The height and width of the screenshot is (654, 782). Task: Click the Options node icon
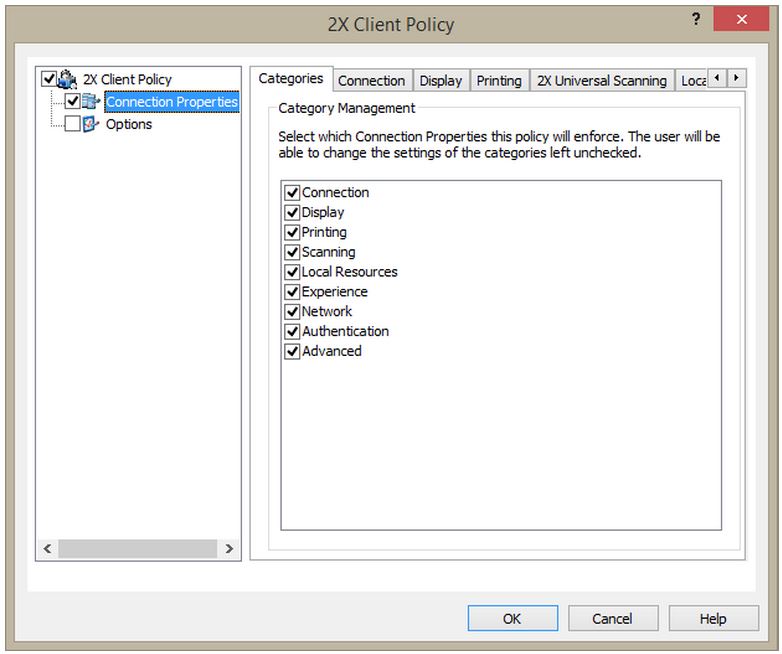[x=90, y=124]
